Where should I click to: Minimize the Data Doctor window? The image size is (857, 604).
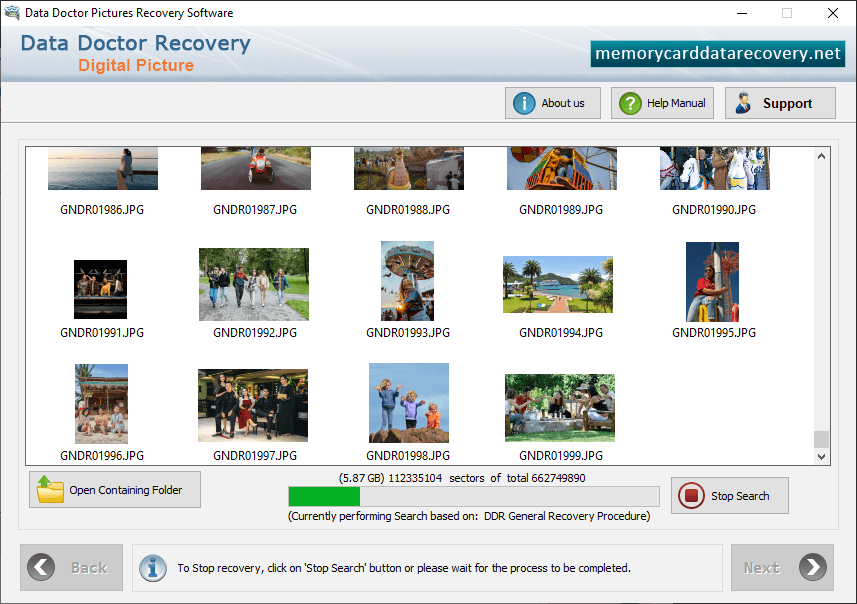click(742, 13)
